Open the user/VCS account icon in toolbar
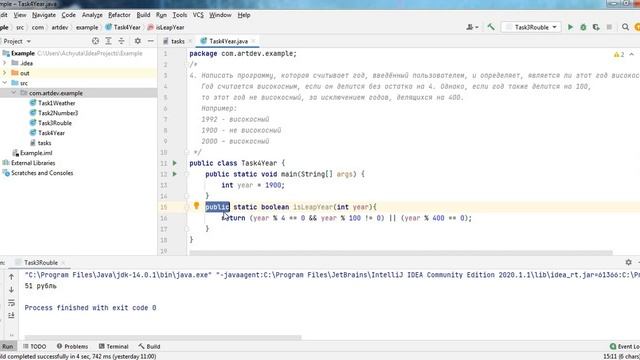Image resolution: width=640 pixels, height=360 pixels. click(472, 27)
